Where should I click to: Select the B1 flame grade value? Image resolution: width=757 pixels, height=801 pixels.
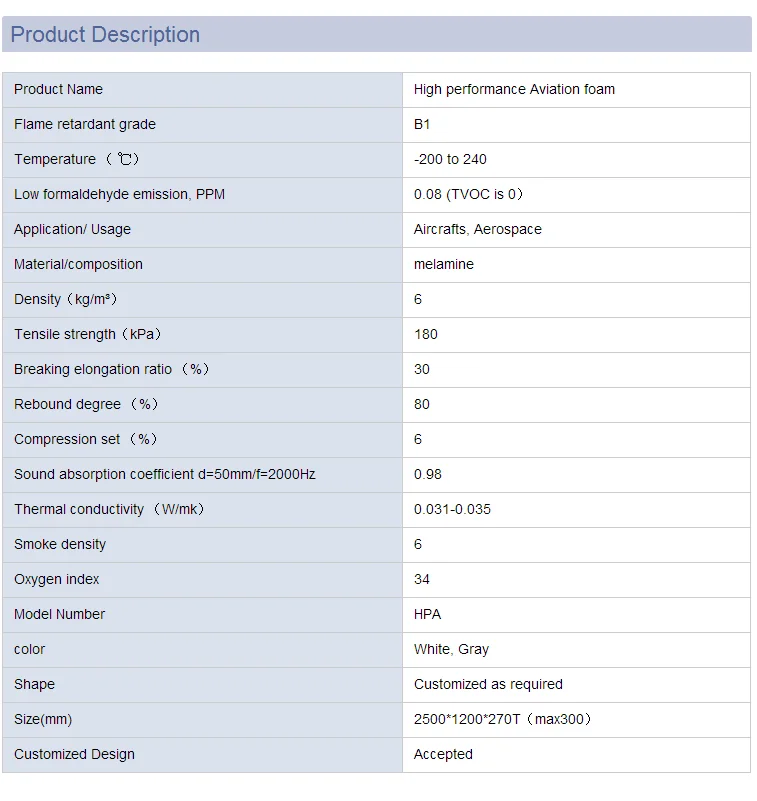pos(422,124)
